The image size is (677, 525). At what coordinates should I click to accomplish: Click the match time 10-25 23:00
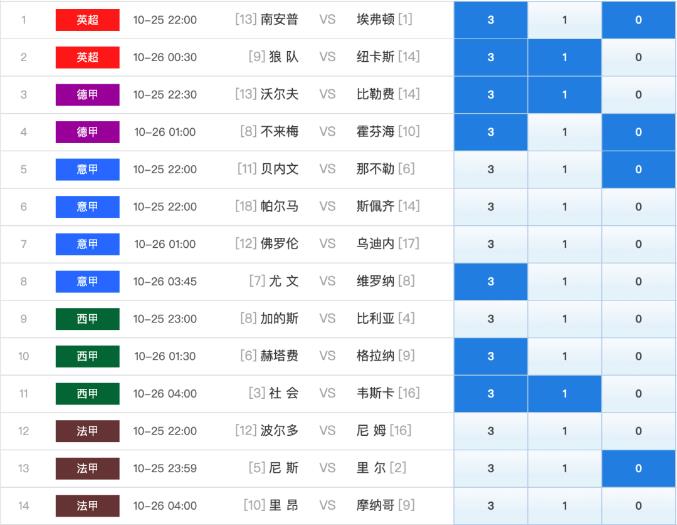165,319
